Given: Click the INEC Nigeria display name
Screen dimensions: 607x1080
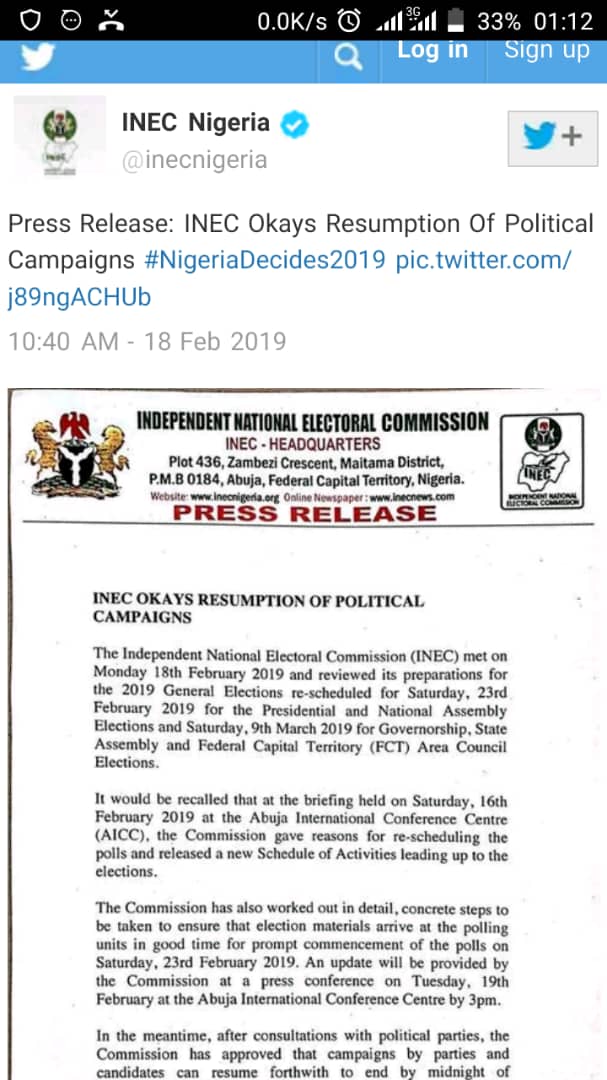Looking at the screenshot, I should tap(196, 123).
